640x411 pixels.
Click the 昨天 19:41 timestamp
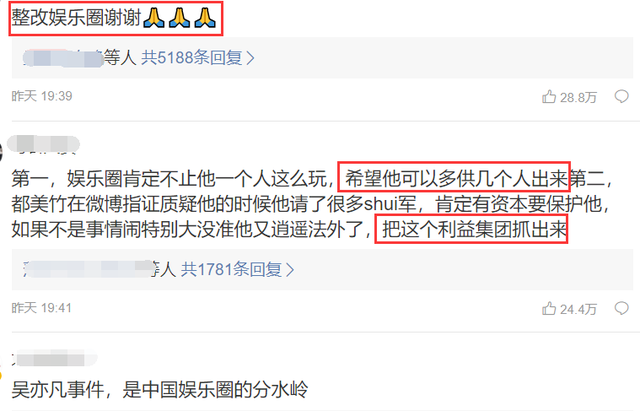(x=42, y=308)
